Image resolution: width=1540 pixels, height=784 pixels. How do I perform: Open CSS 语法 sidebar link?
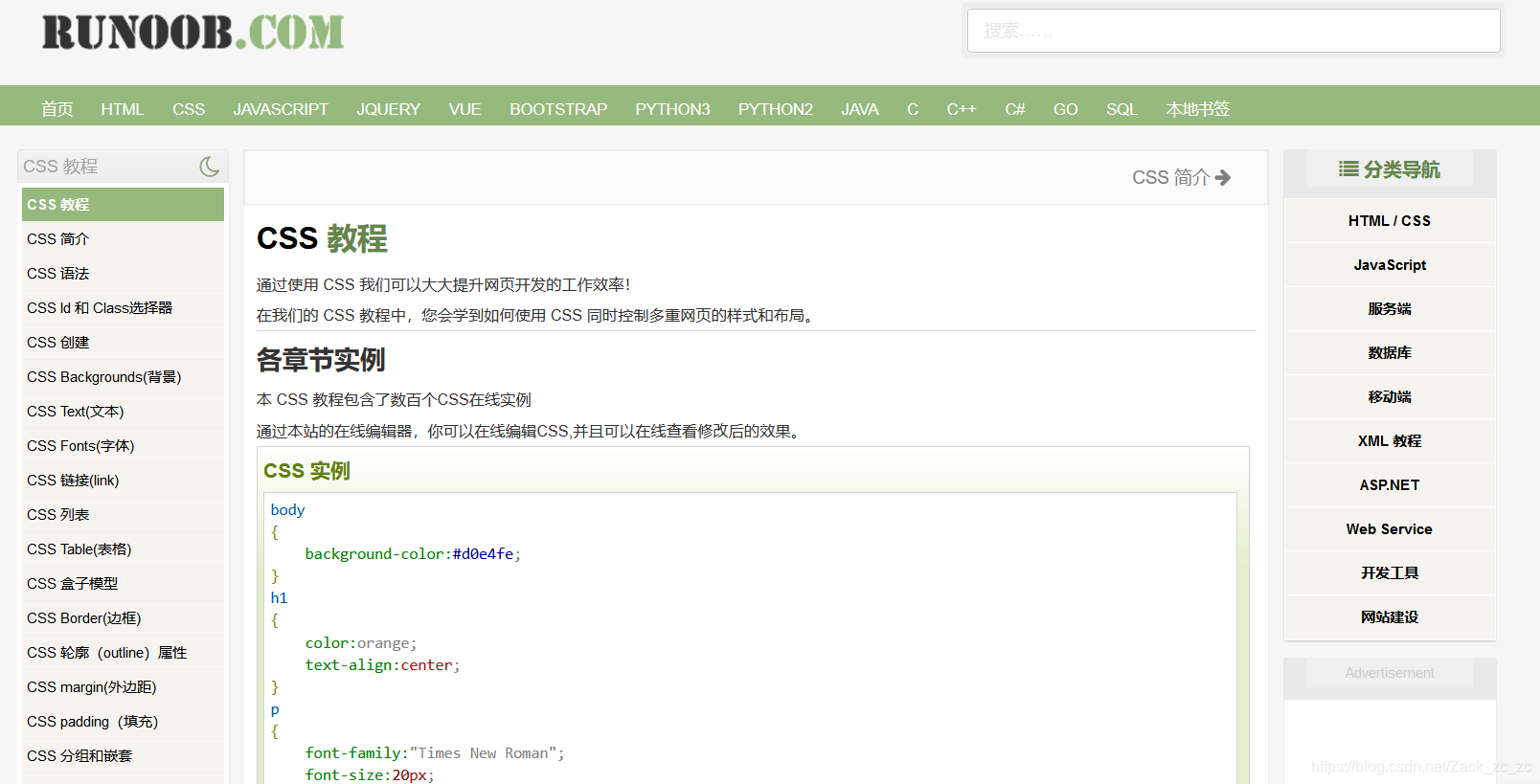[123, 274]
